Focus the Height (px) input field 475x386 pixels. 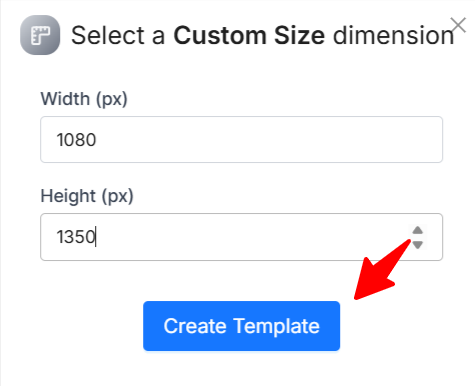point(241,237)
